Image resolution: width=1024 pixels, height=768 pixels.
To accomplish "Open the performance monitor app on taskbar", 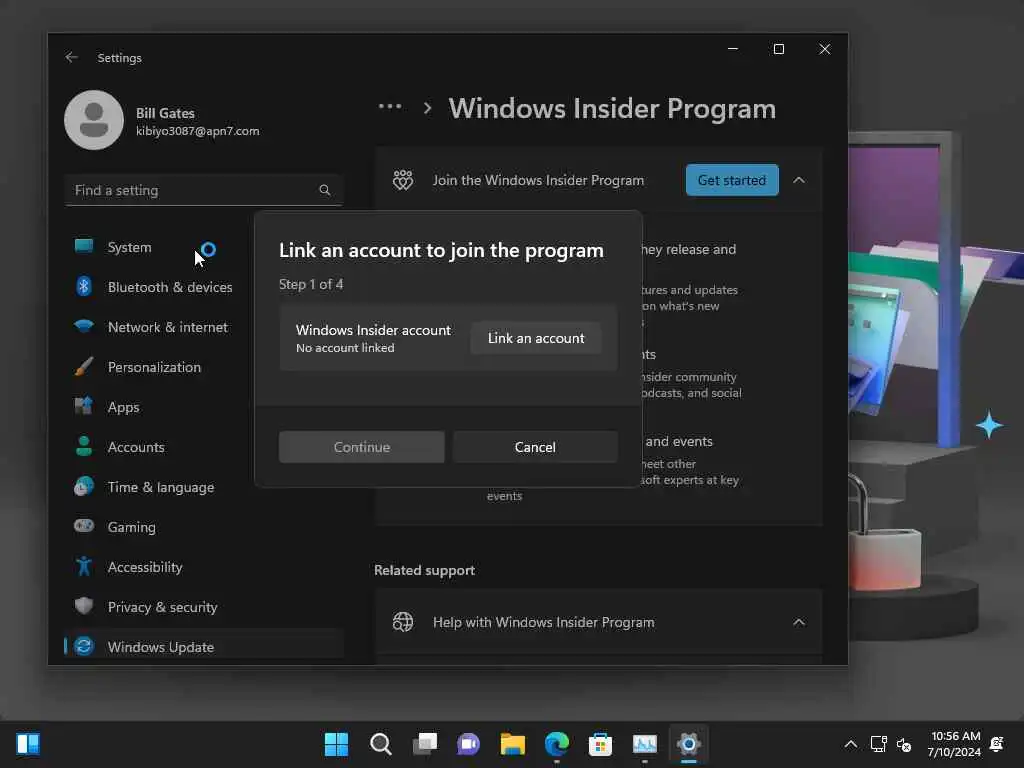I will tap(645, 744).
